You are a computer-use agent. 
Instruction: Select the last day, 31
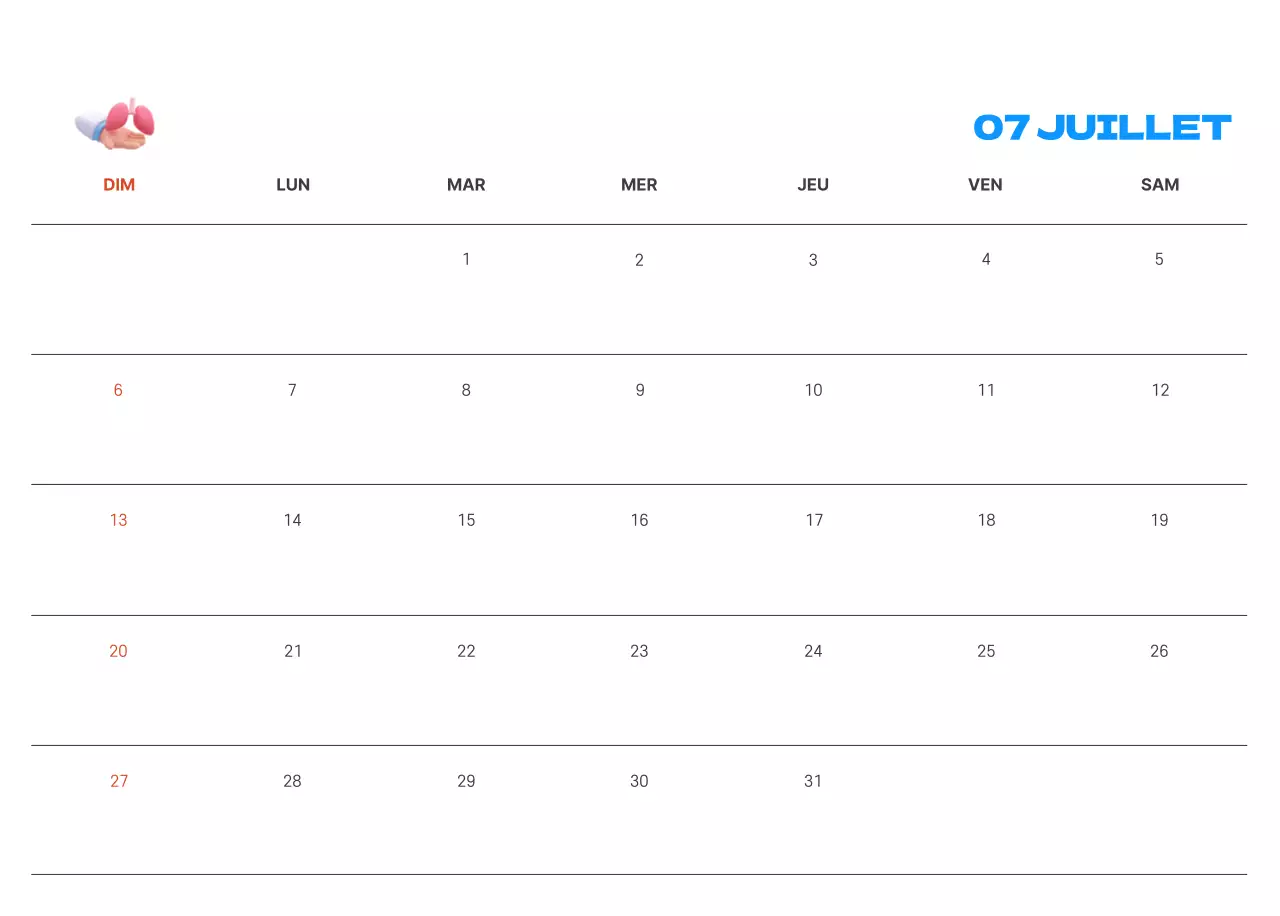click(813, 781)
